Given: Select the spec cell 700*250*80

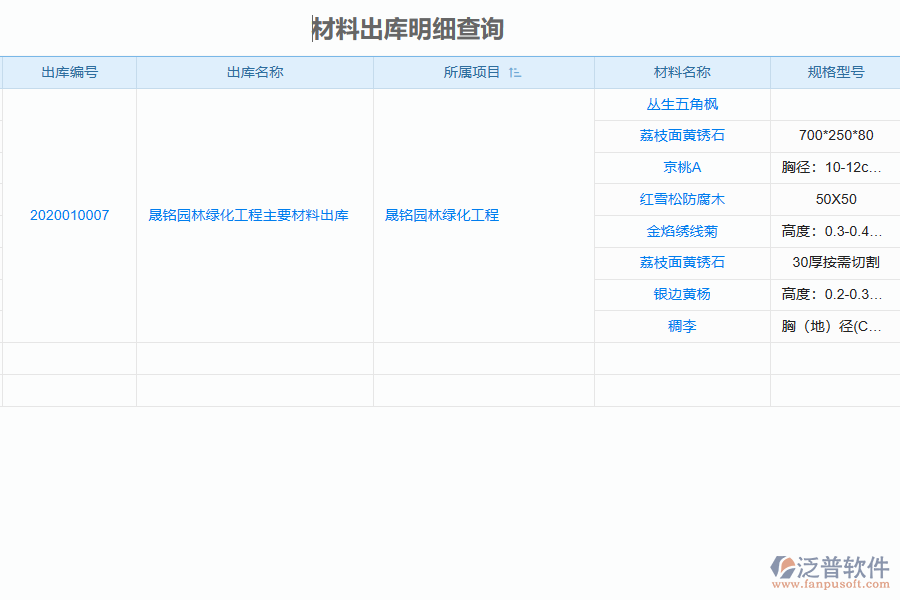Looking at the screenshot, I should [836, 135].
